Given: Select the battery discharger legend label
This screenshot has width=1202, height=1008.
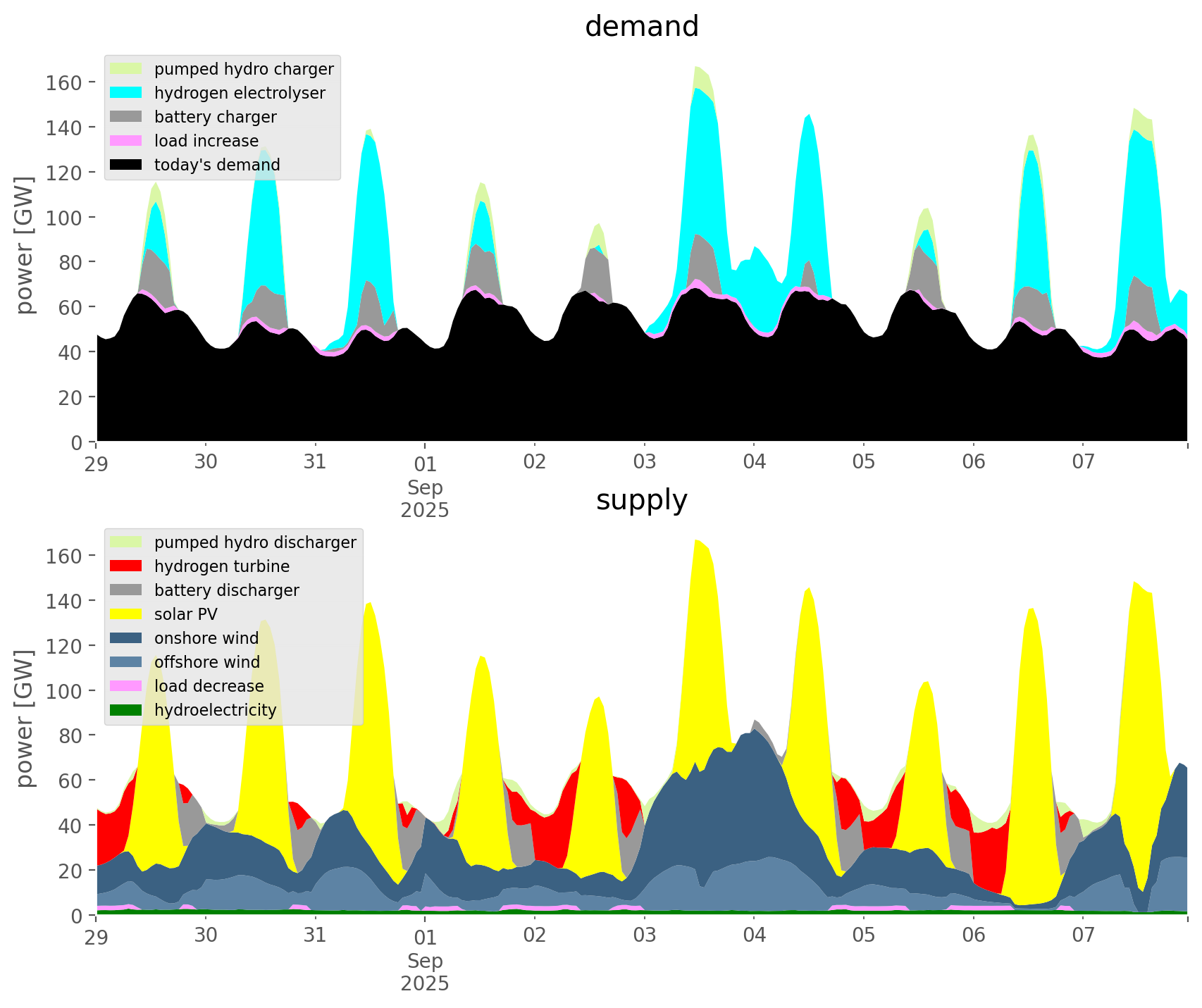Looking at the screenshot, I should tap(226, 590).
